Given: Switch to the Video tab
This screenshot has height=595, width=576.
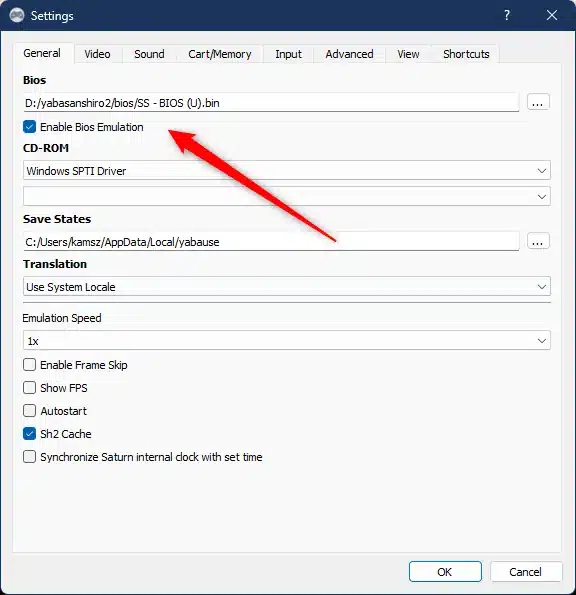Looking at the screenshot, I should pyautogui.click(x=98, y=54).
